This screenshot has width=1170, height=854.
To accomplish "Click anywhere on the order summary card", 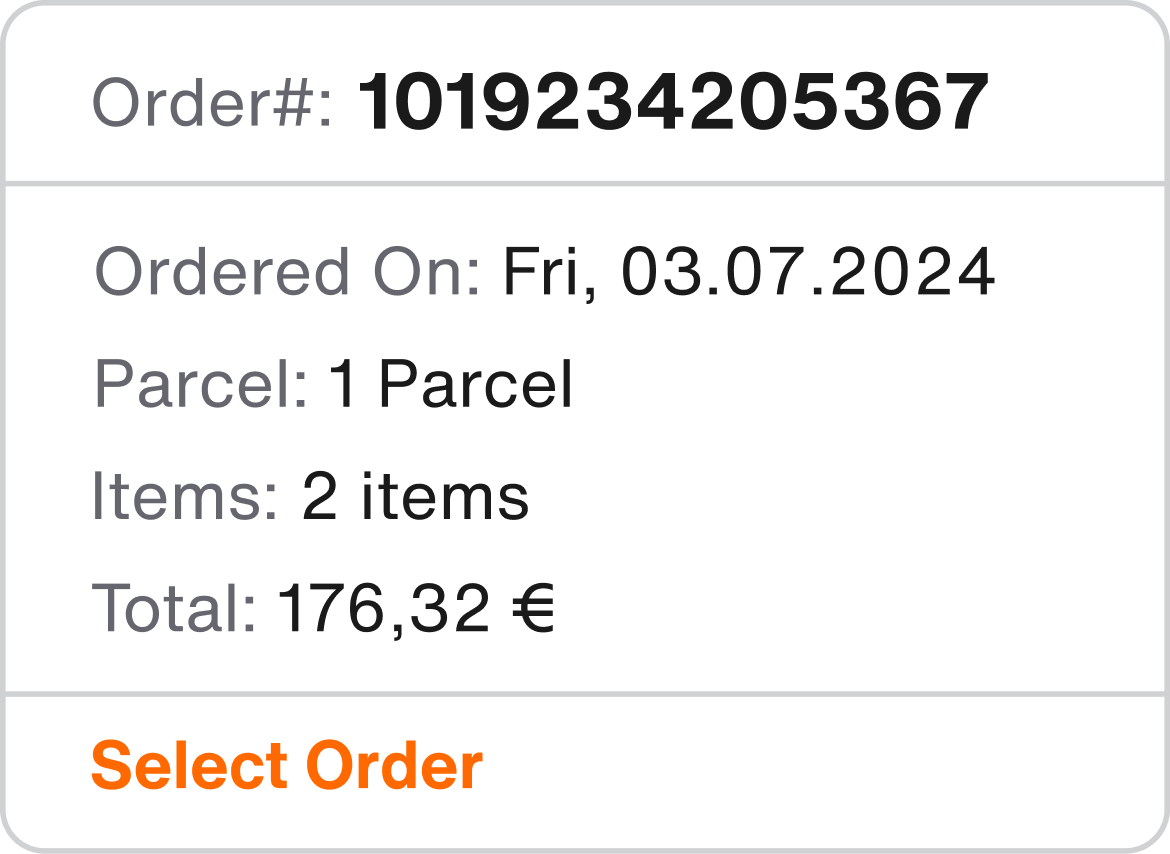I will (585, 427).
